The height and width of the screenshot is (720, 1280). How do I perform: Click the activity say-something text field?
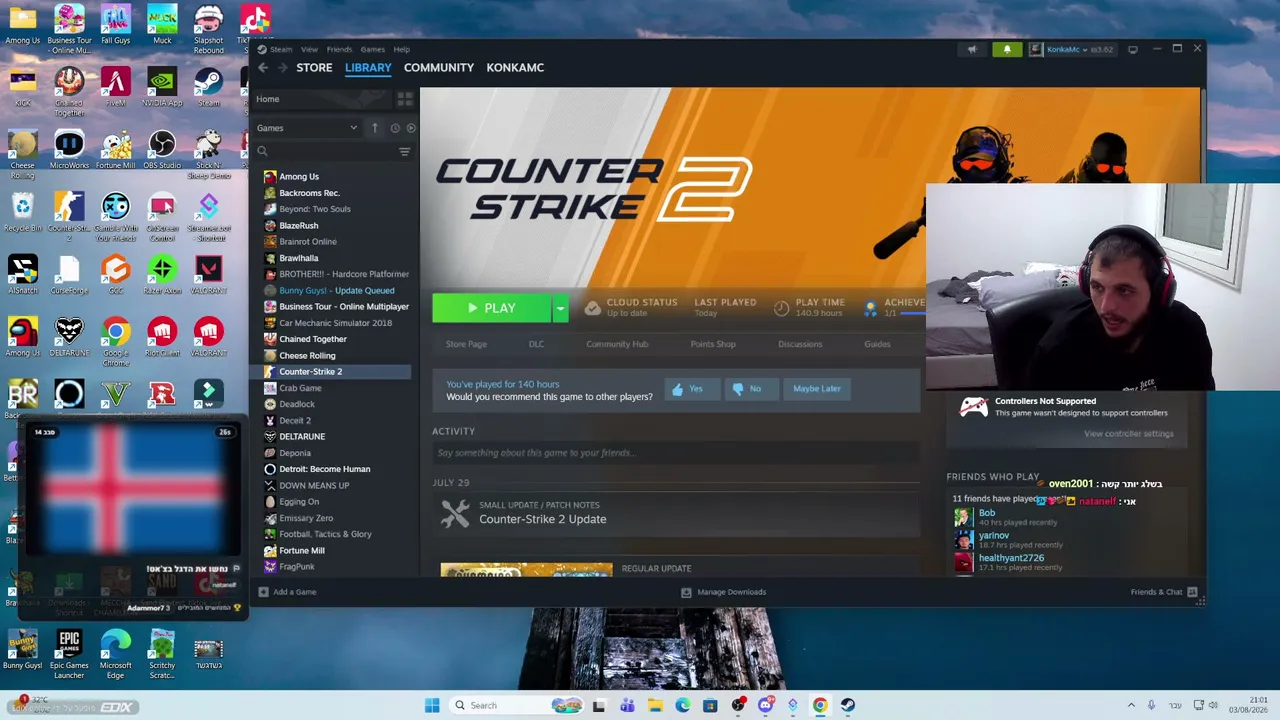pos(676,453)
